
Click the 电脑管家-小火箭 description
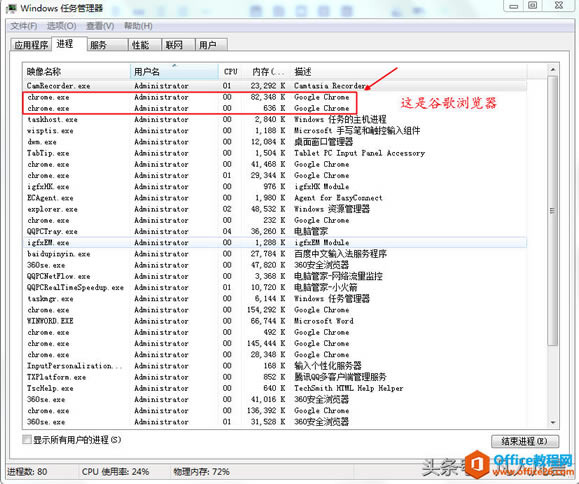(325, 288)
